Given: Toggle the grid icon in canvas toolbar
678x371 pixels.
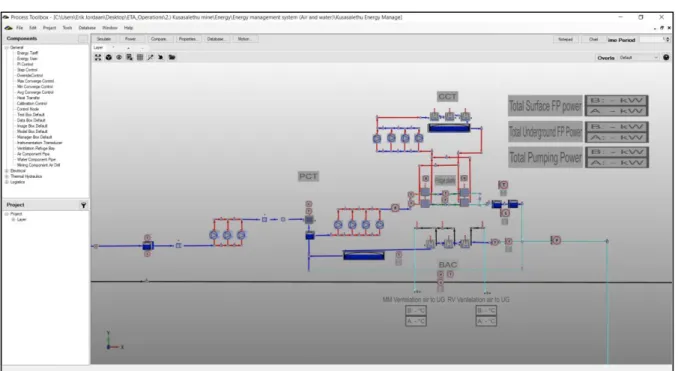Looking at the screenshot, I should tap(140, 57).
